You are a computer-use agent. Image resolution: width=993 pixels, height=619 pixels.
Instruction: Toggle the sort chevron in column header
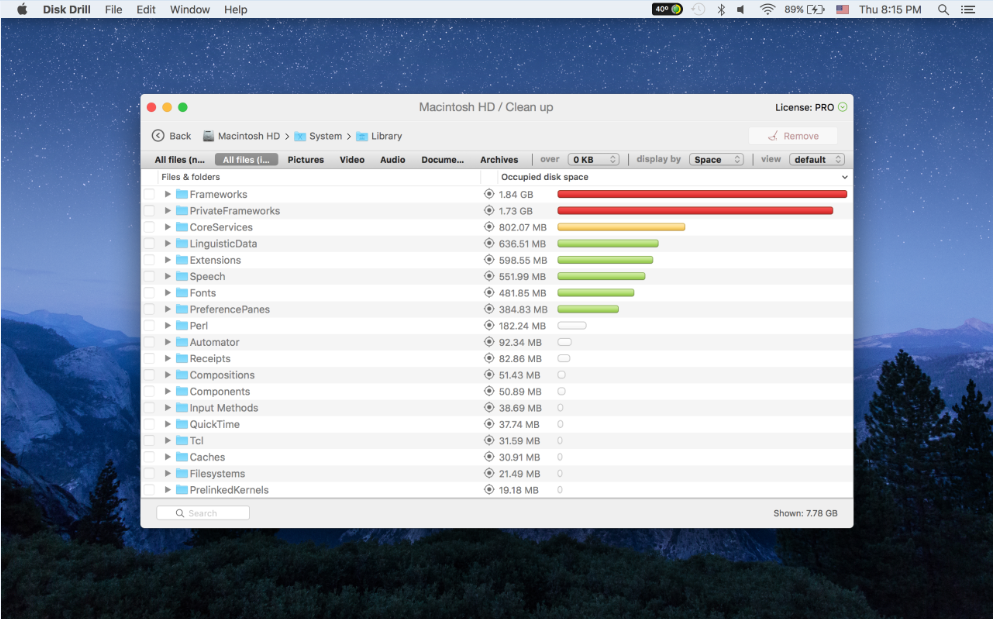(844, 177)
